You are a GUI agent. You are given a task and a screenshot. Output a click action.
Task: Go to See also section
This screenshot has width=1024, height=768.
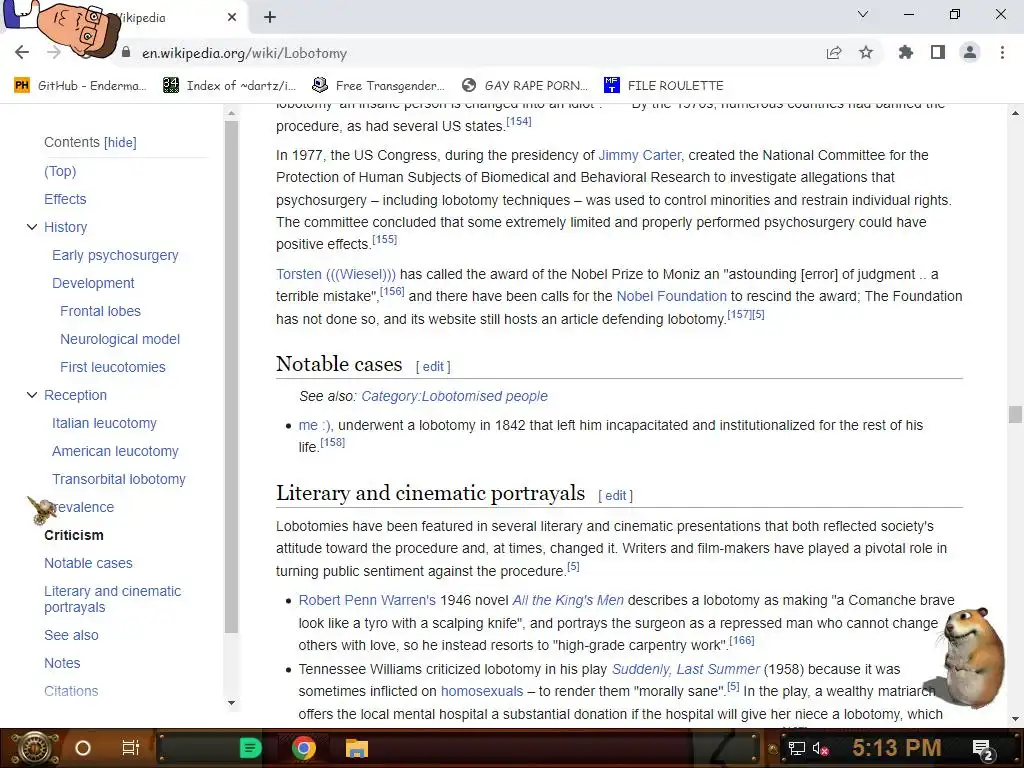(71, 635)
